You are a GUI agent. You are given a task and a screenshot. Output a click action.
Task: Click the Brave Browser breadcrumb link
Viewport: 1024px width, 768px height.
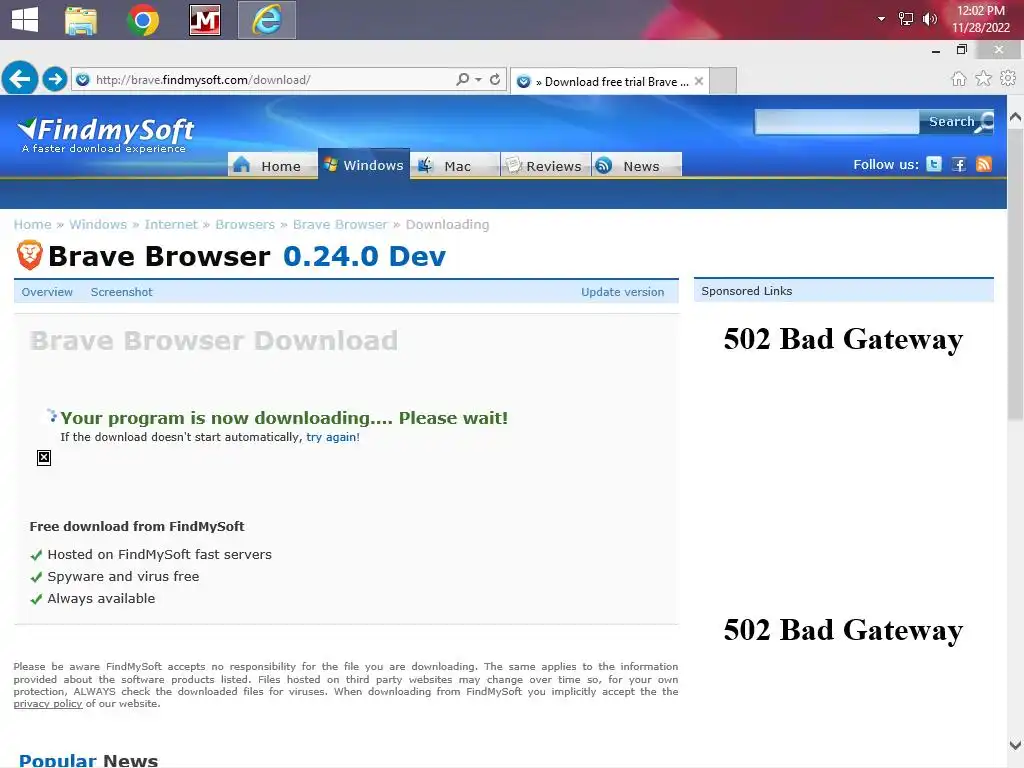tap(340, 225)
